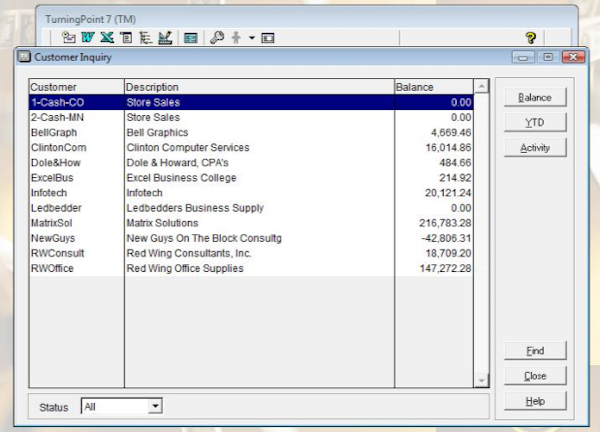Screen dimensions: 600x432
Task: Click the 147,272.28 balance value
Action: (x=445, y=268)
